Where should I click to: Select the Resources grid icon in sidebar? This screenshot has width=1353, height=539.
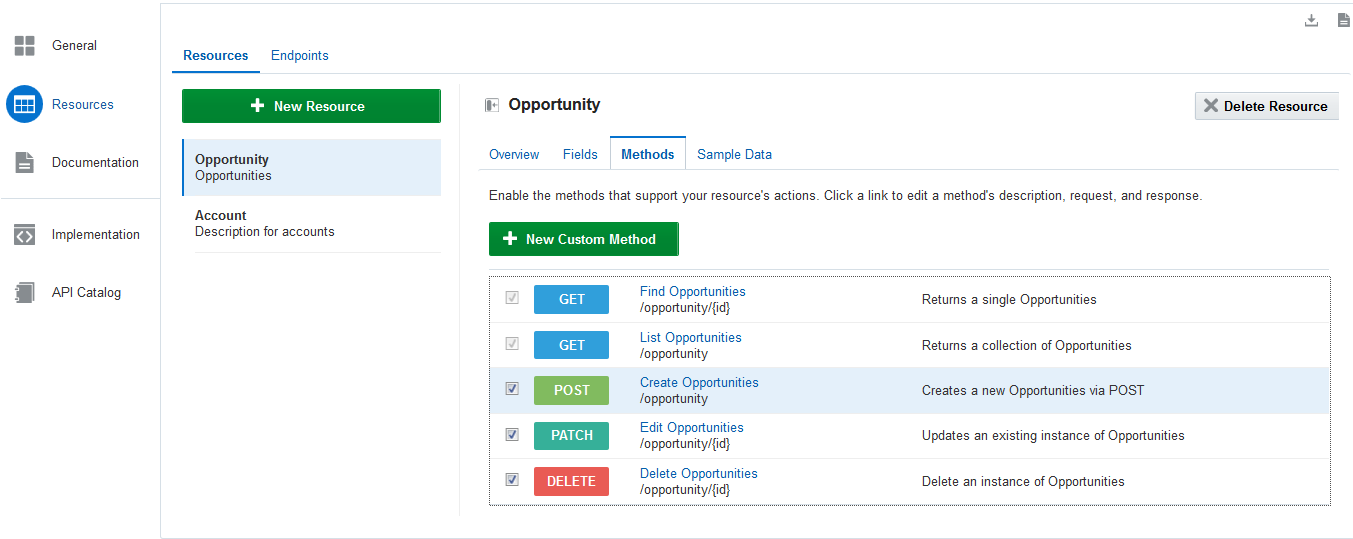pos(25,104)
